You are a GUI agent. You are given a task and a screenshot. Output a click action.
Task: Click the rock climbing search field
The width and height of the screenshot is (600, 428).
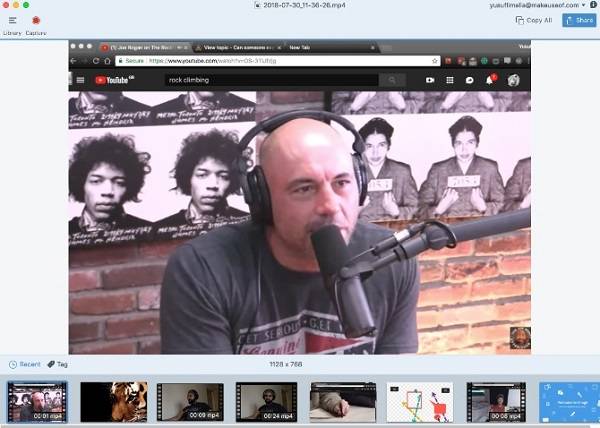271,80
